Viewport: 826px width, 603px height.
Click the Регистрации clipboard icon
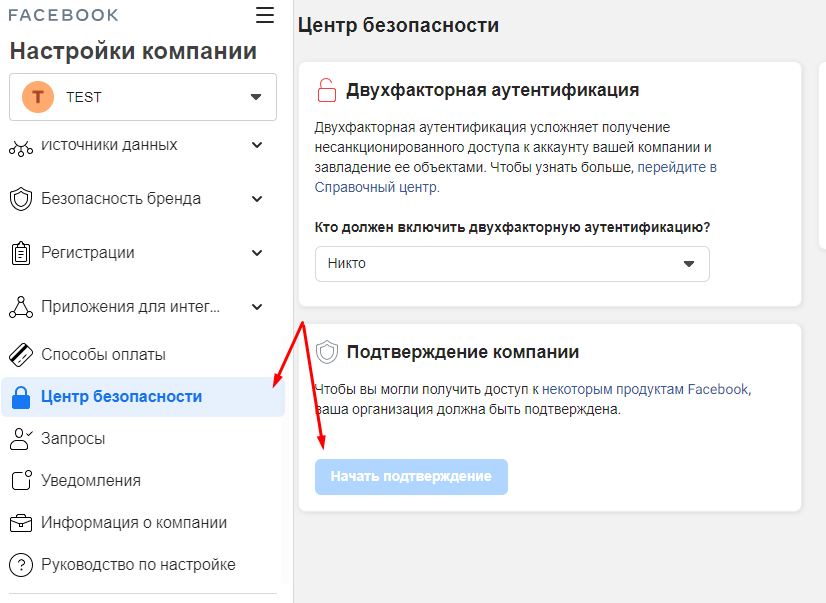point(21,253)
